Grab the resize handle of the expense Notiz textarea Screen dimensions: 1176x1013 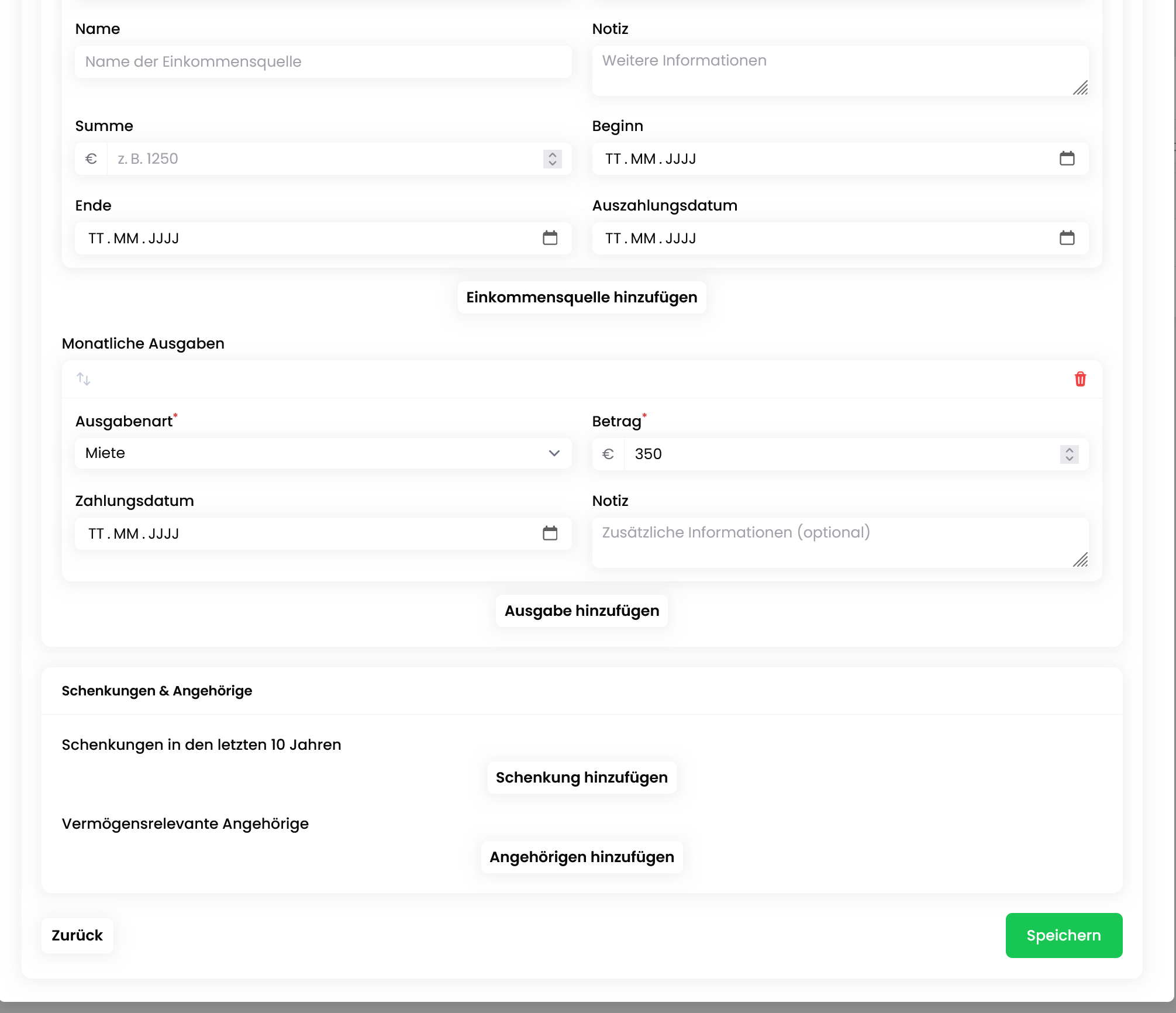[1081, 560]
